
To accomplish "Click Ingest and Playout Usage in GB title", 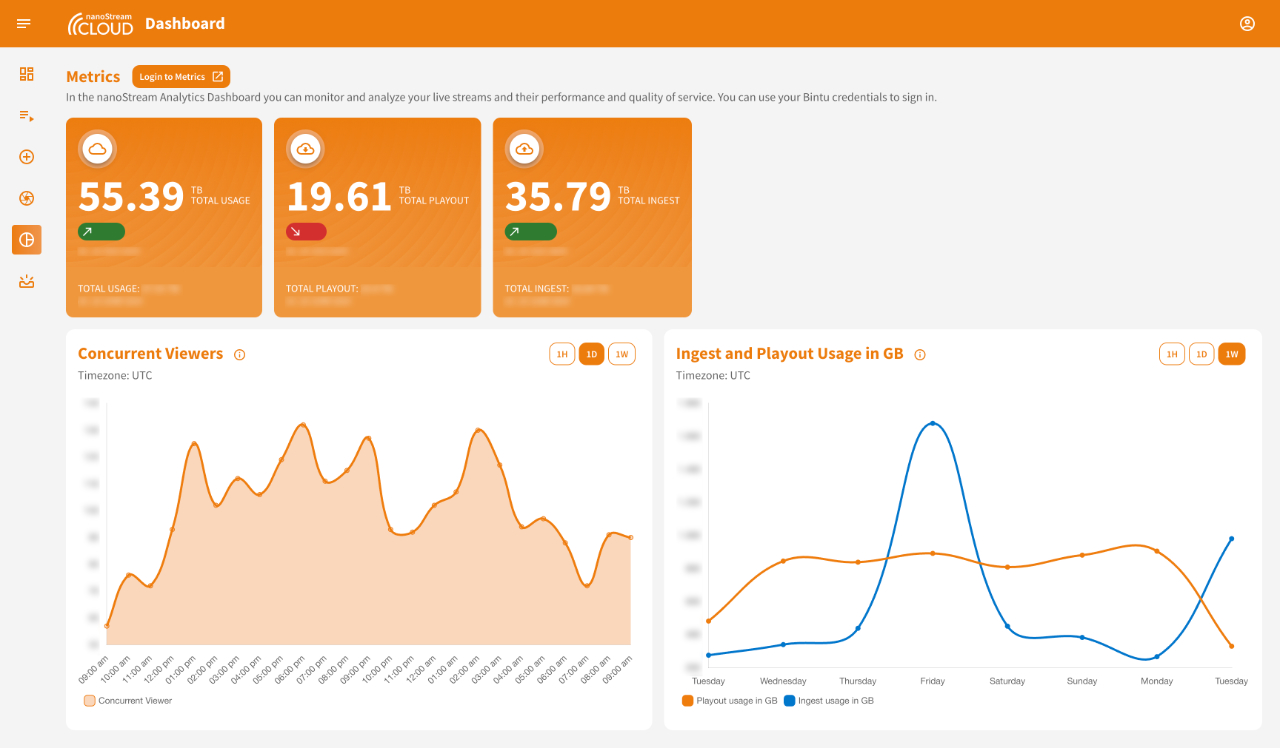I will (x=790, y=354).
